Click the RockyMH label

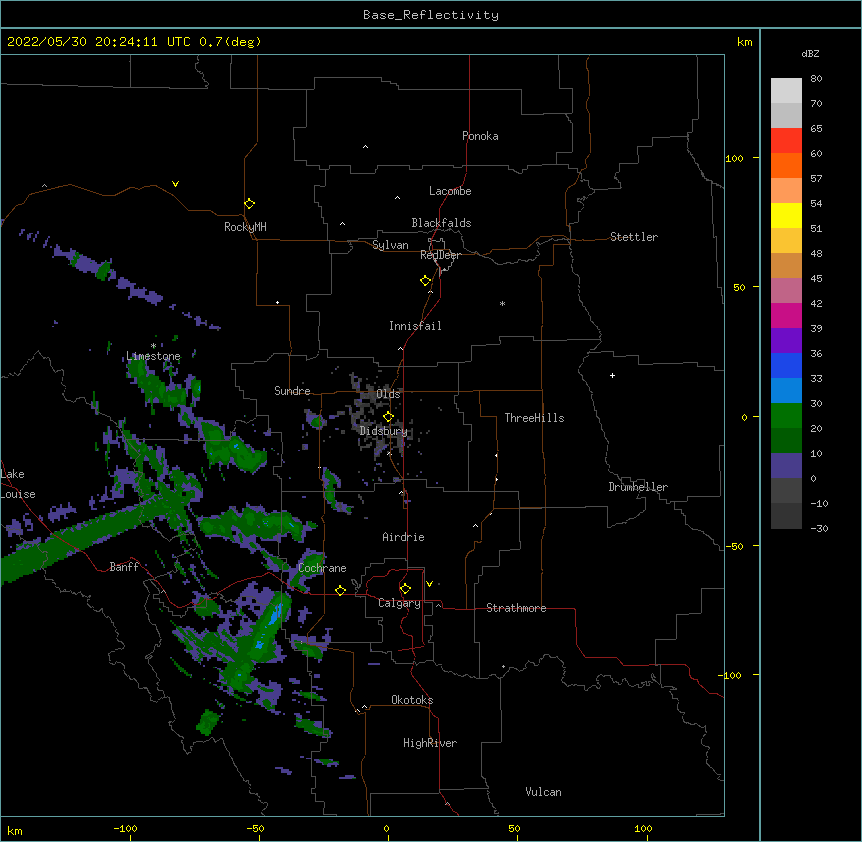coord(245,227)
